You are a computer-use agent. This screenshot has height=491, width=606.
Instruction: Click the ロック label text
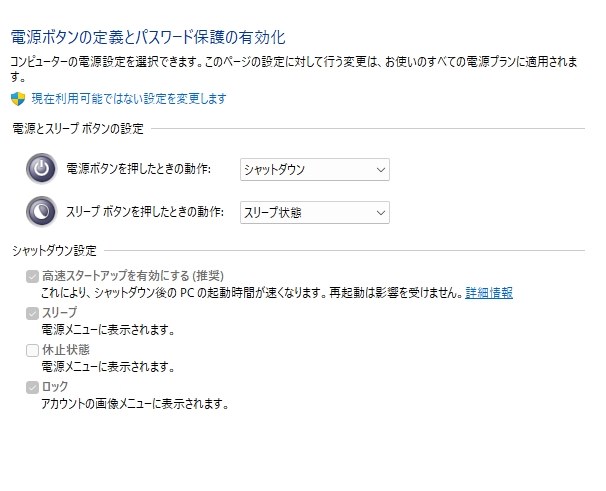[55, 387]
